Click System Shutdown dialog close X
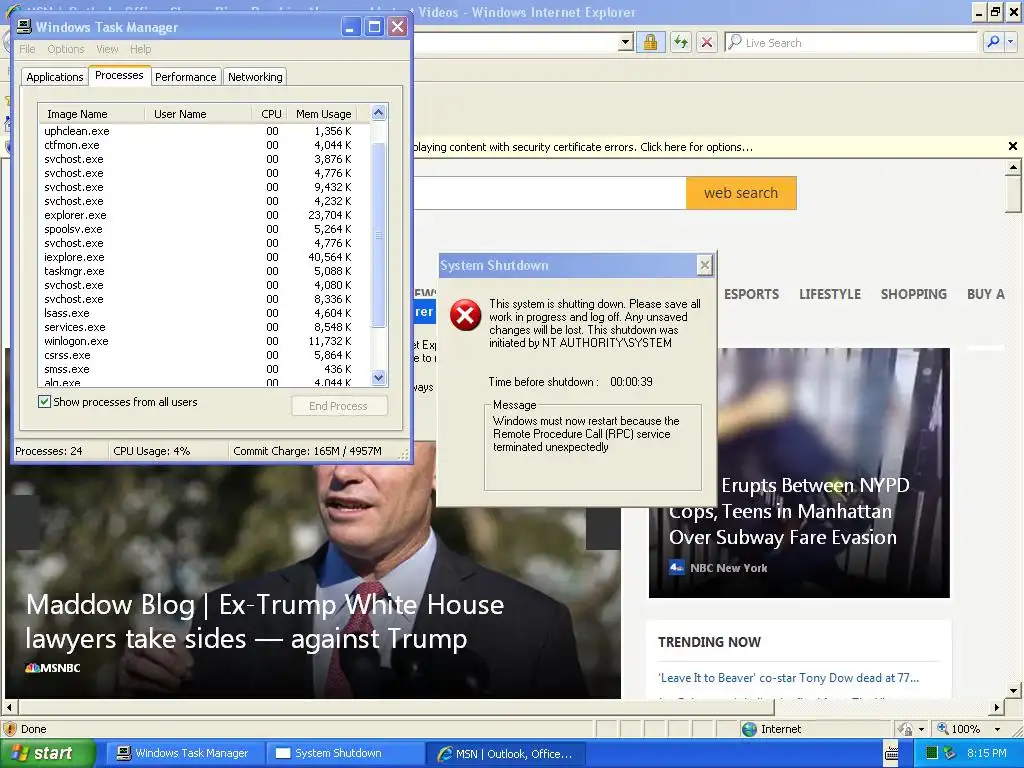Screen dimensions: 1024x768 click(x=704, y=265)
